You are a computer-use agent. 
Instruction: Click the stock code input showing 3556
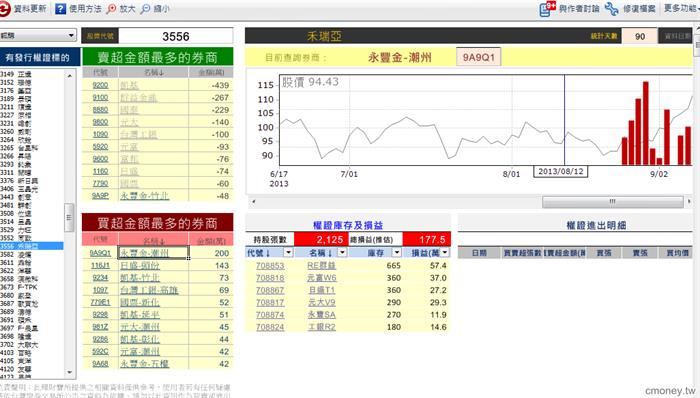pos(175,36)
